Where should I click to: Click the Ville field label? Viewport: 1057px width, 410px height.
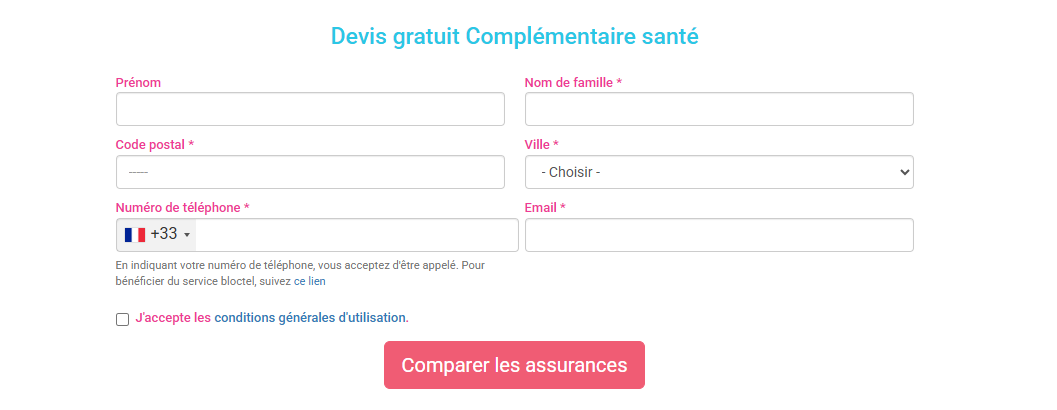[x=541, y=145]
